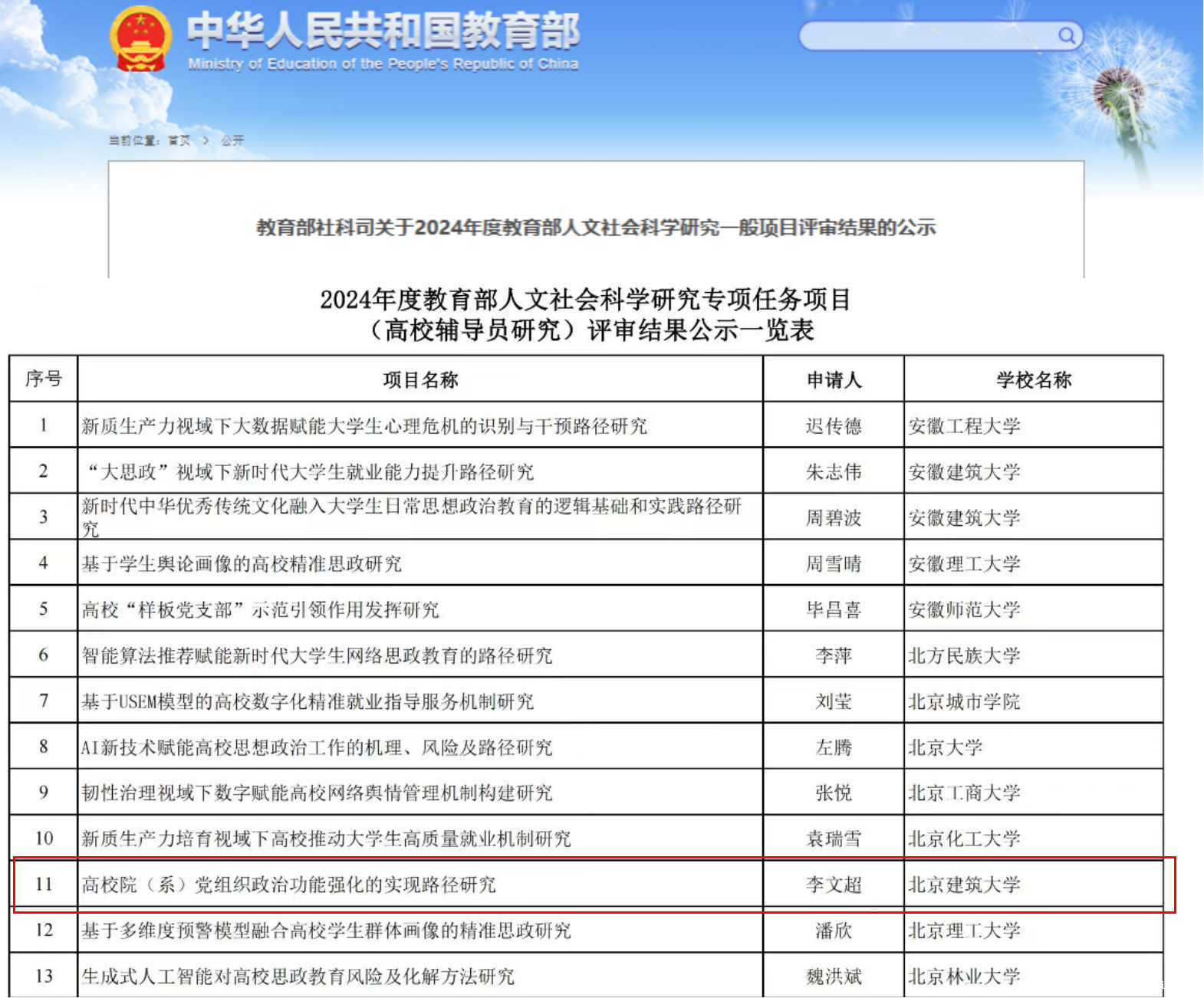The width and height of the screenshot is (1204, 998).
Task: Select the announcement headline about 2024年度 results
Action: (x=595, y=227)
